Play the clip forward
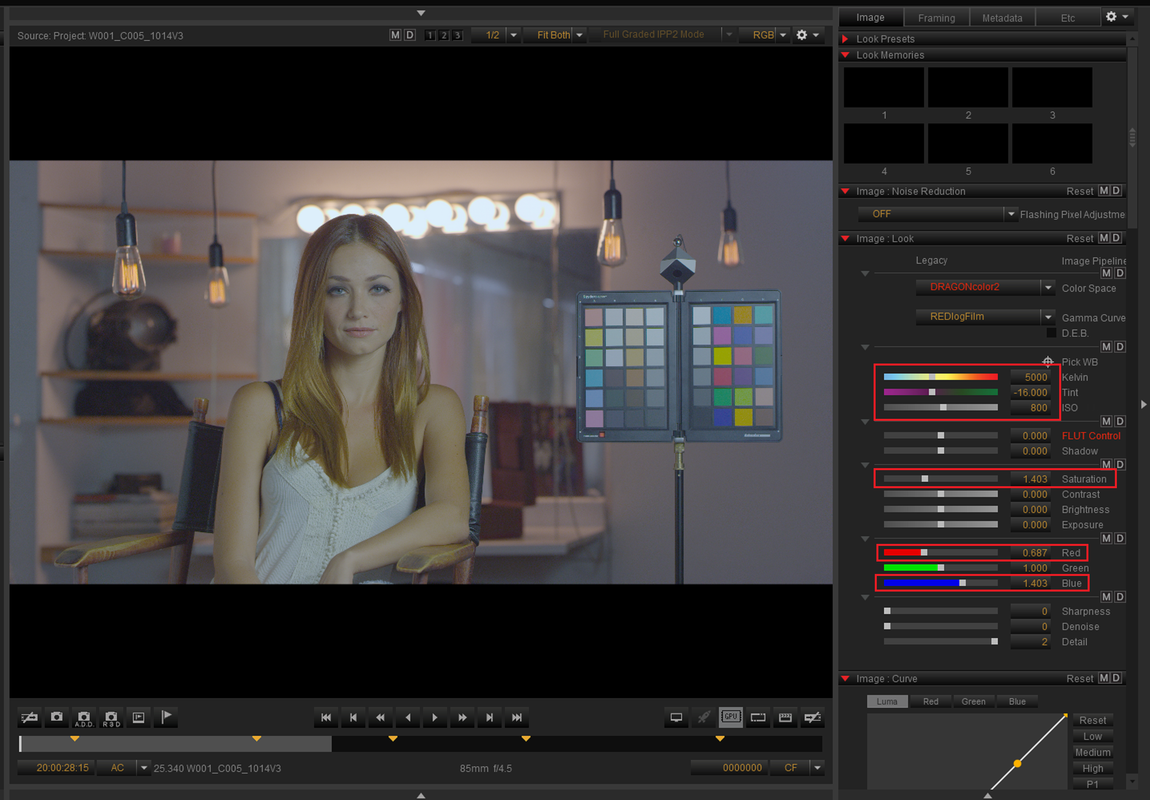Screen dimensions: 1150x800 435,717
